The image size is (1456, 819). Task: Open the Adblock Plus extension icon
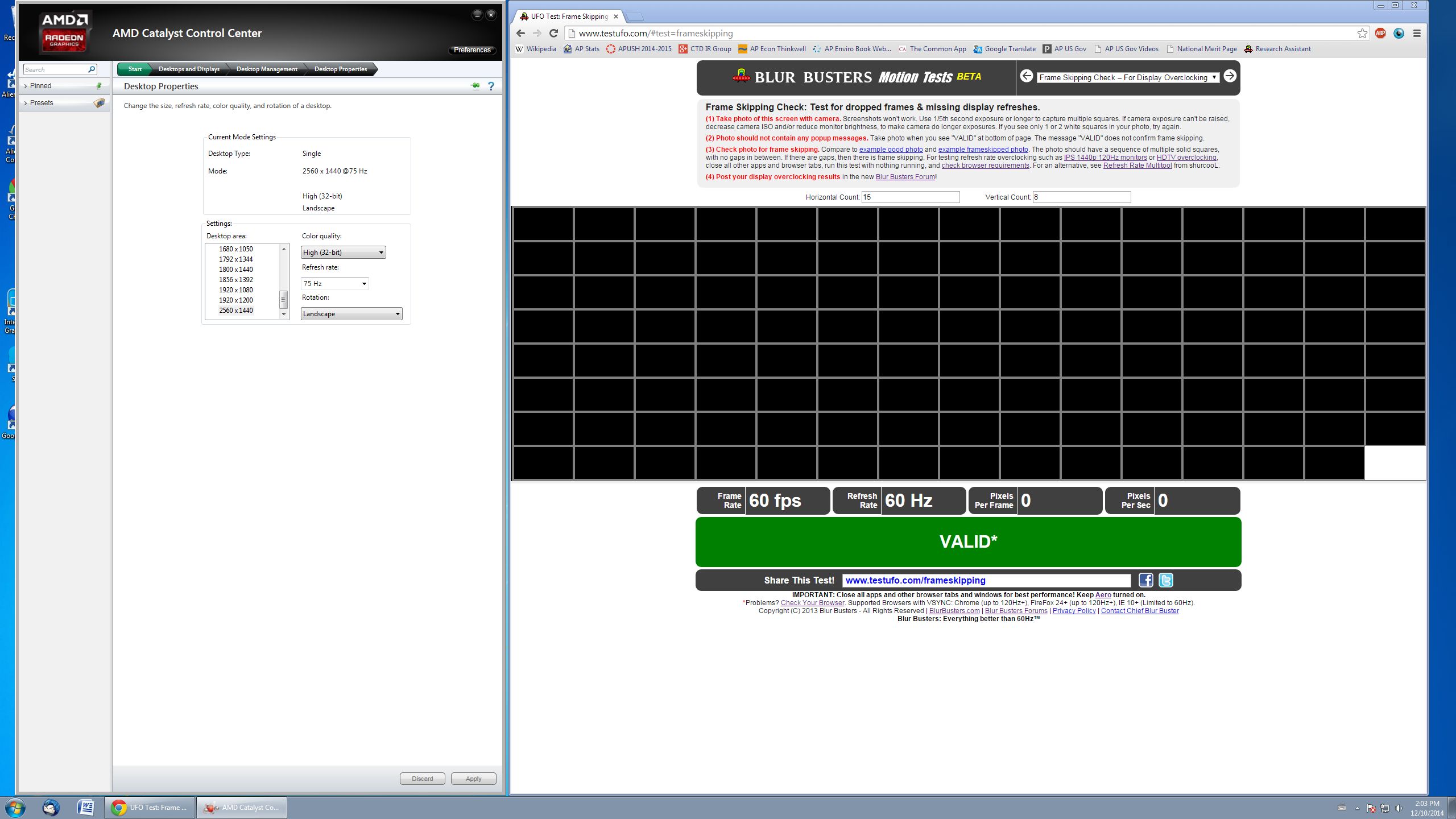coord(1380,34)
